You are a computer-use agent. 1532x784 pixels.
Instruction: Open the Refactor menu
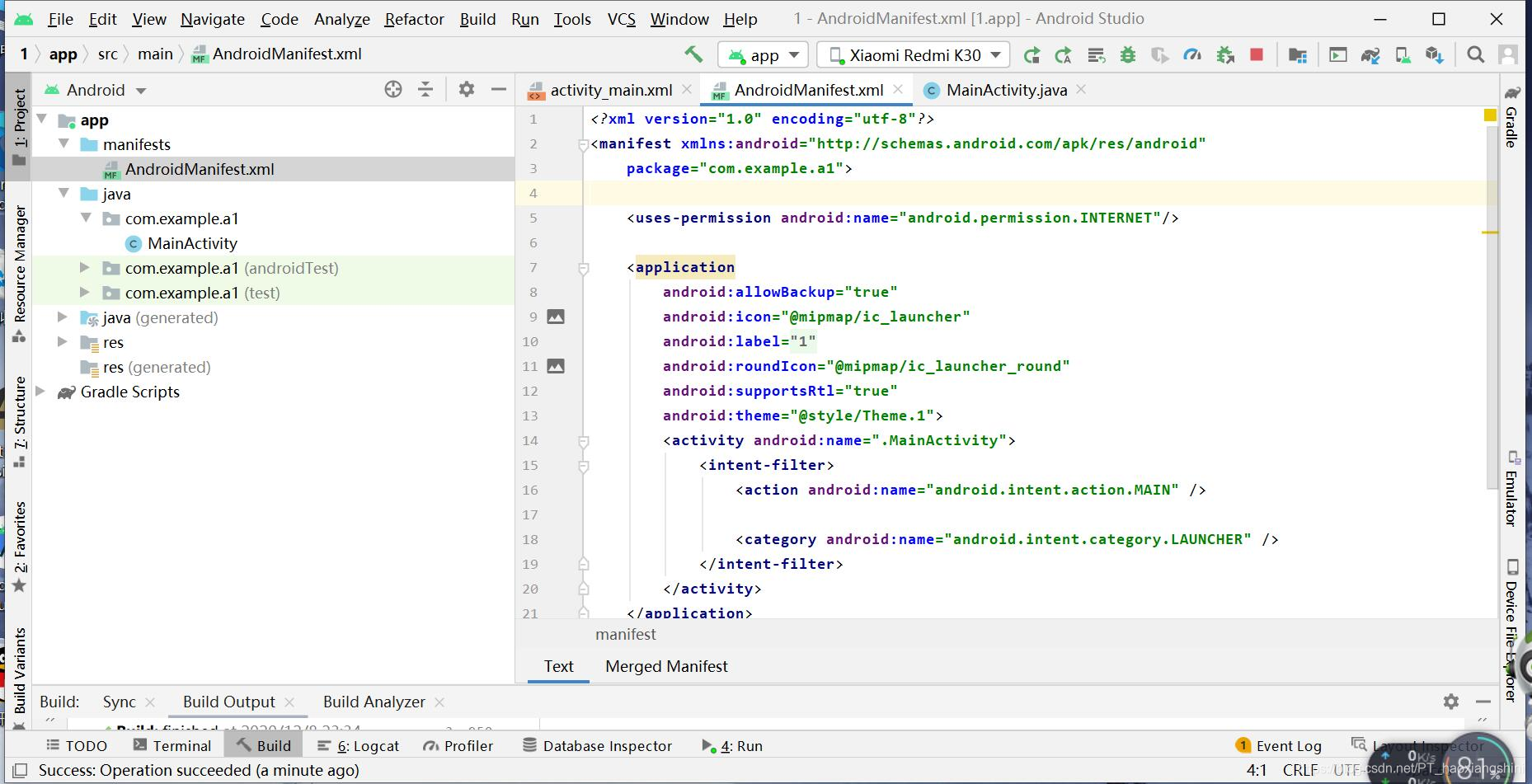(x=414, y=19)
